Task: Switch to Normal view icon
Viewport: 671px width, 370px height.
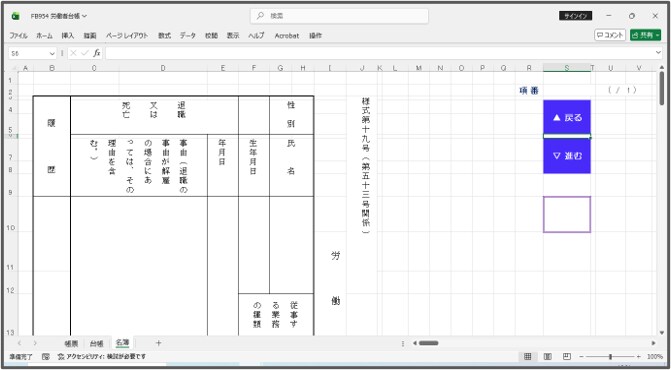Action: click(x=528, y=356)
